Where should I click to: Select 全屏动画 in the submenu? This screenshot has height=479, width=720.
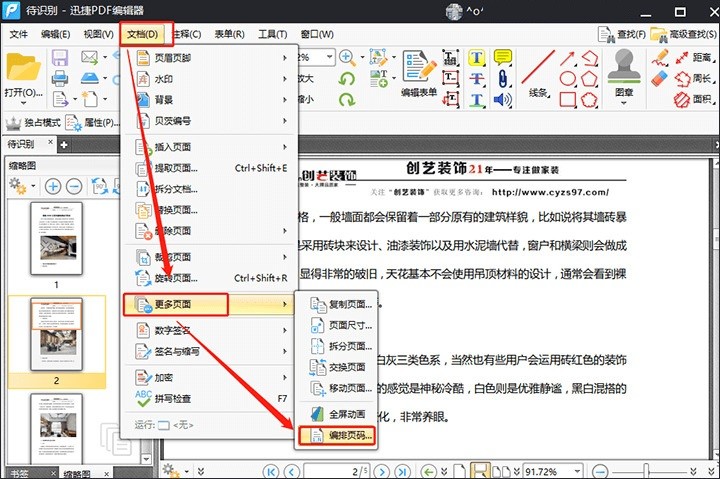coord(336,414)
